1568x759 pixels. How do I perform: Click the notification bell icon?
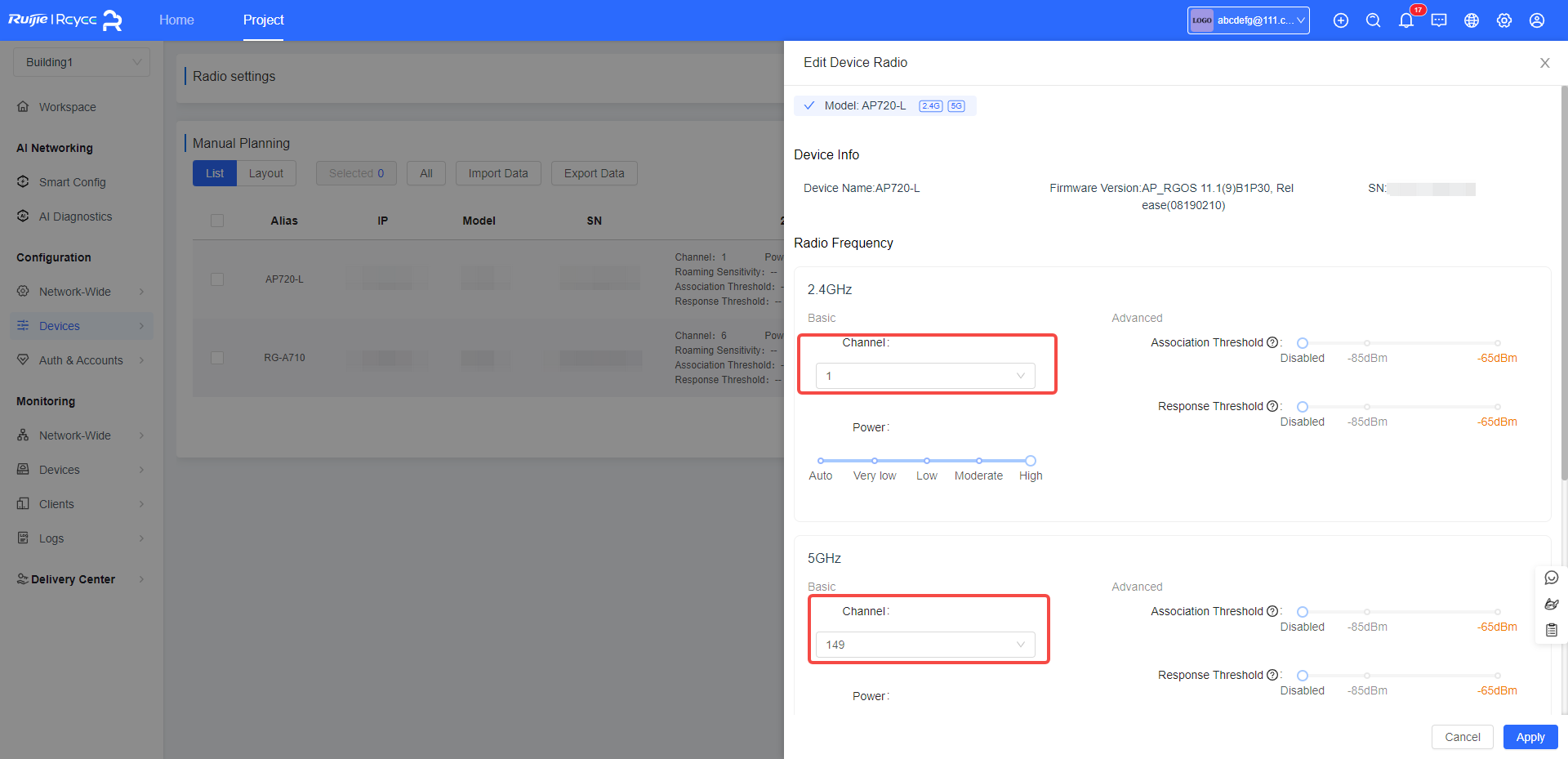(1405, 20)
